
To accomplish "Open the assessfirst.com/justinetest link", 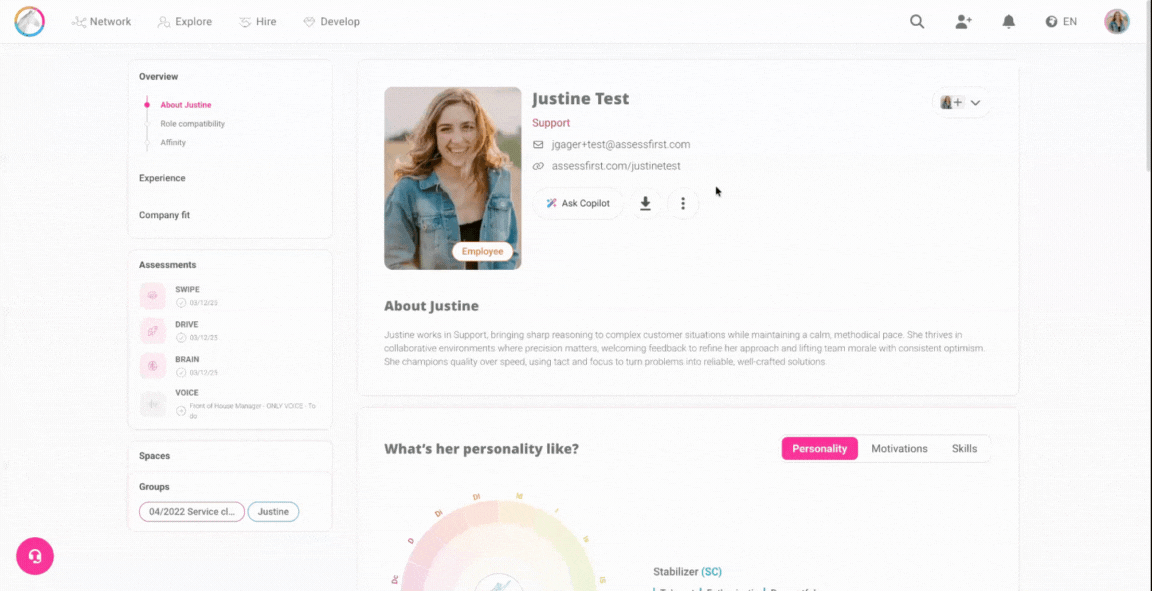I will [x=616, y=166].
